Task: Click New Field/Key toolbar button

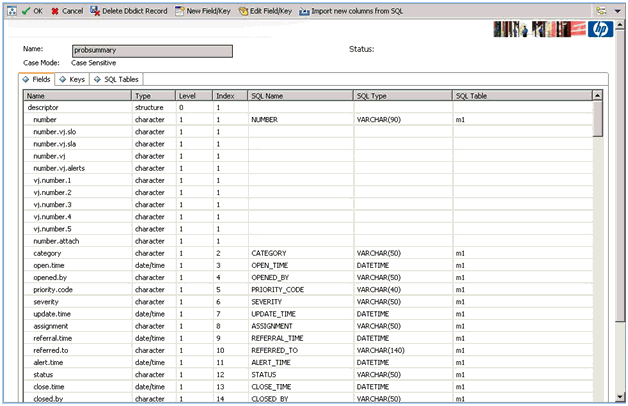Action: [203, 11]
